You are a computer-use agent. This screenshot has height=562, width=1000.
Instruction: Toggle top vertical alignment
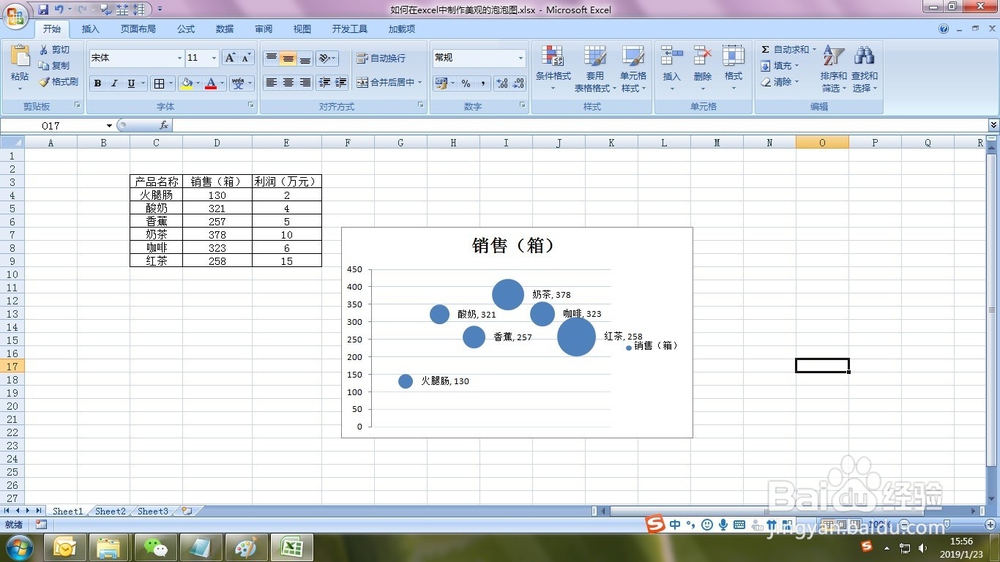(271, 58)
